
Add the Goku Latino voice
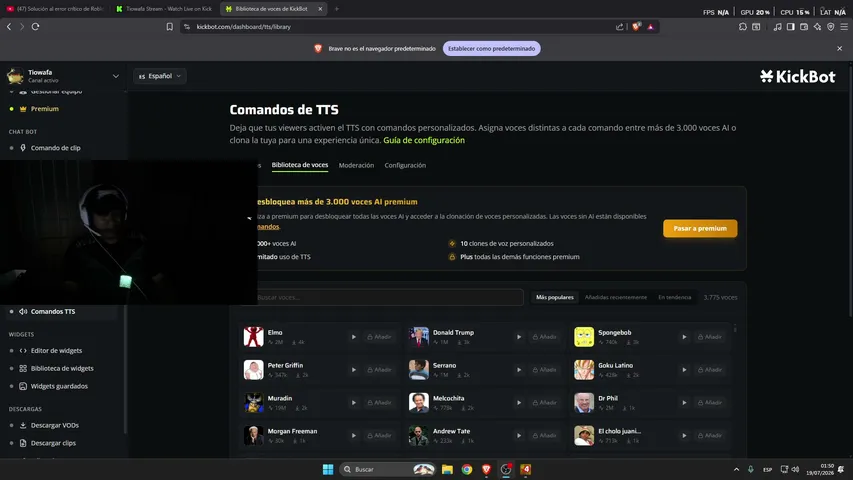coord(710,370)
